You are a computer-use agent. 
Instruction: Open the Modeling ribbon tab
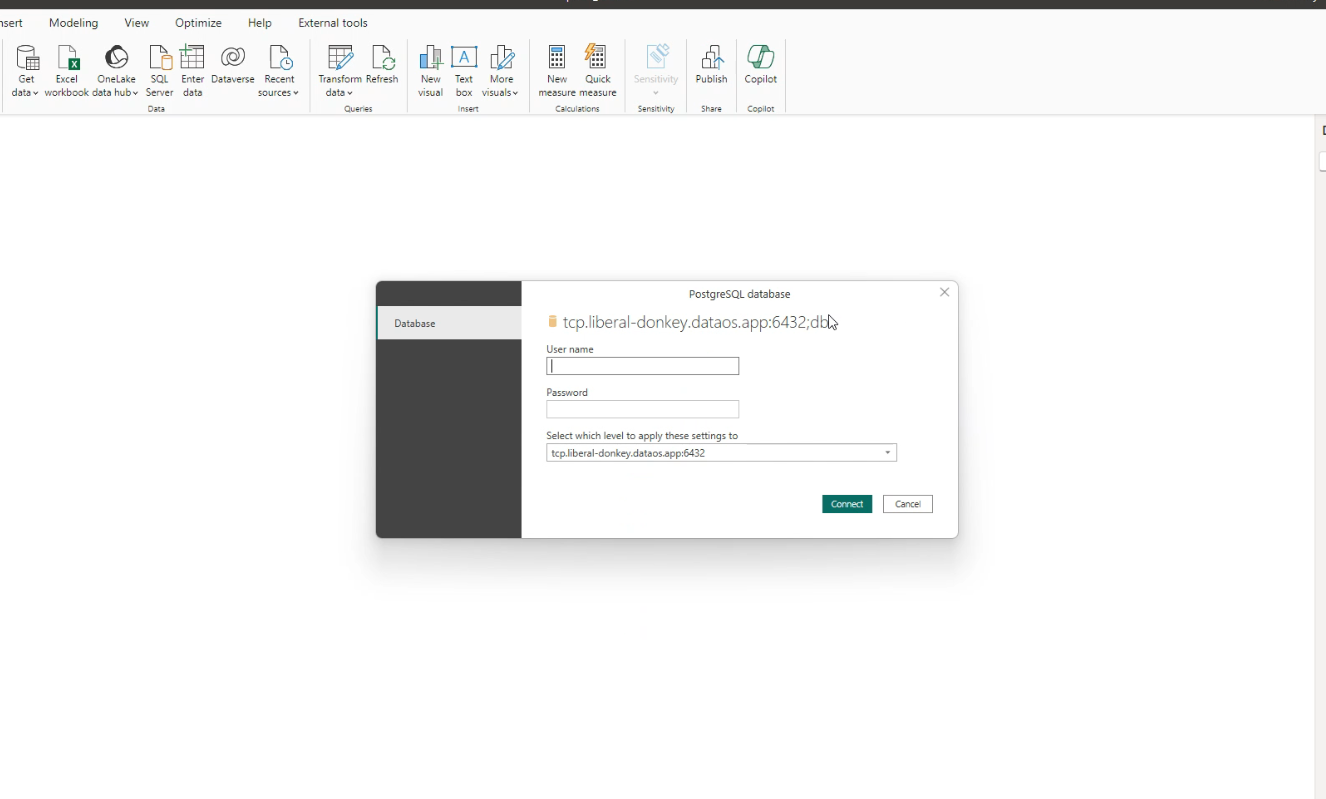pyautogui.click(x=74, y=23)
